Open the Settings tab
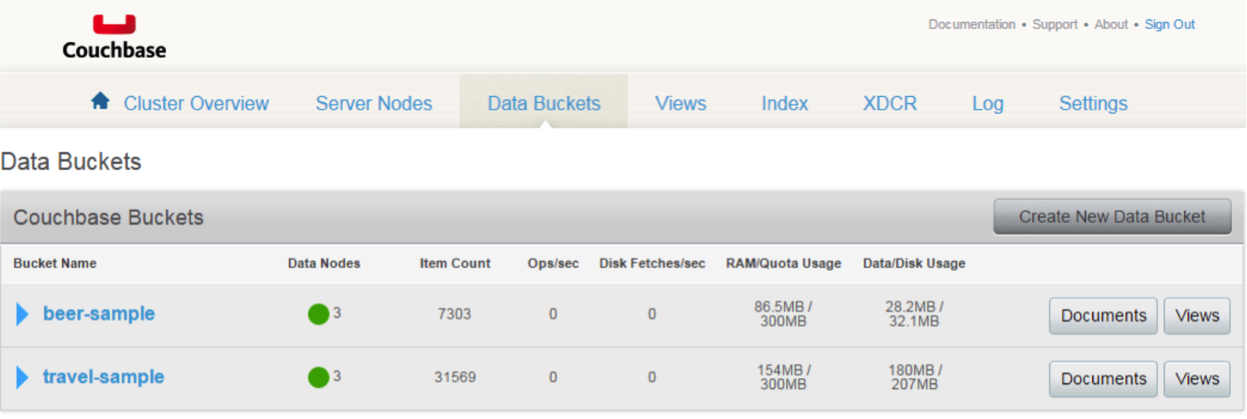The image size is (1247, 419). click(x=1093, y=103)
